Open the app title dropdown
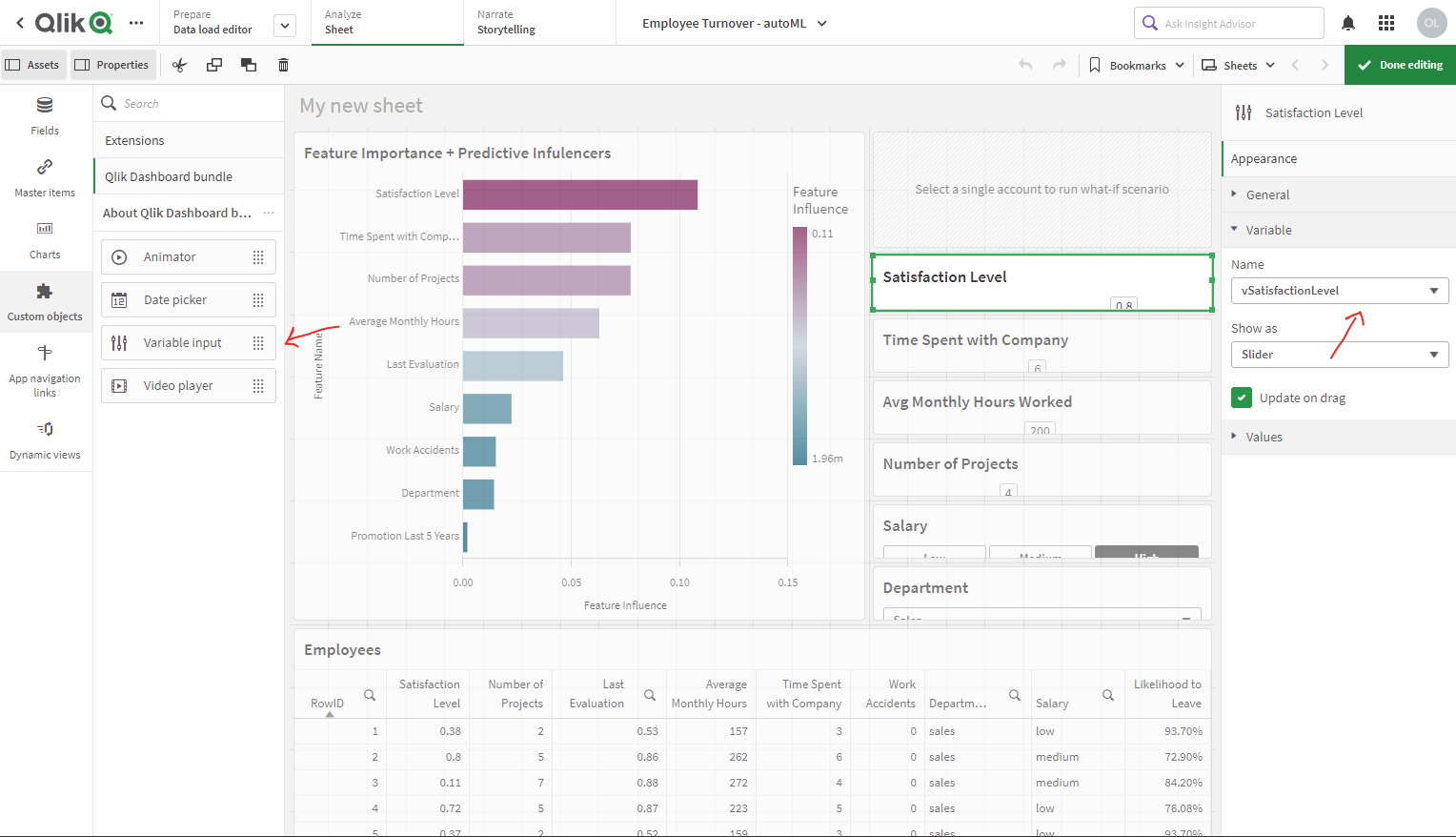The image size is (1456, 837). tap(735, 23)
